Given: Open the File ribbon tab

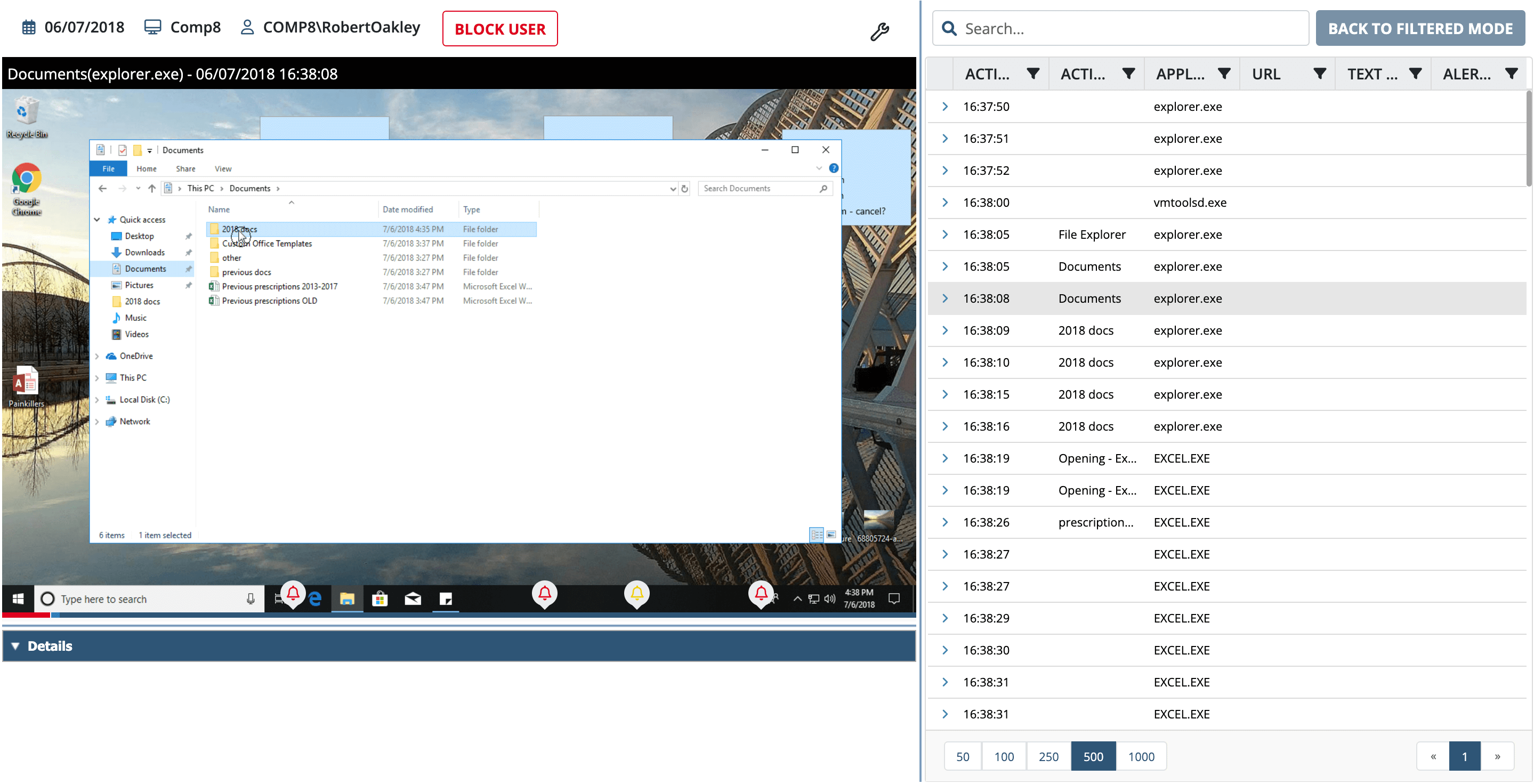Looking at the screenshot, I should pyautogui.click(x=108, y=169).
